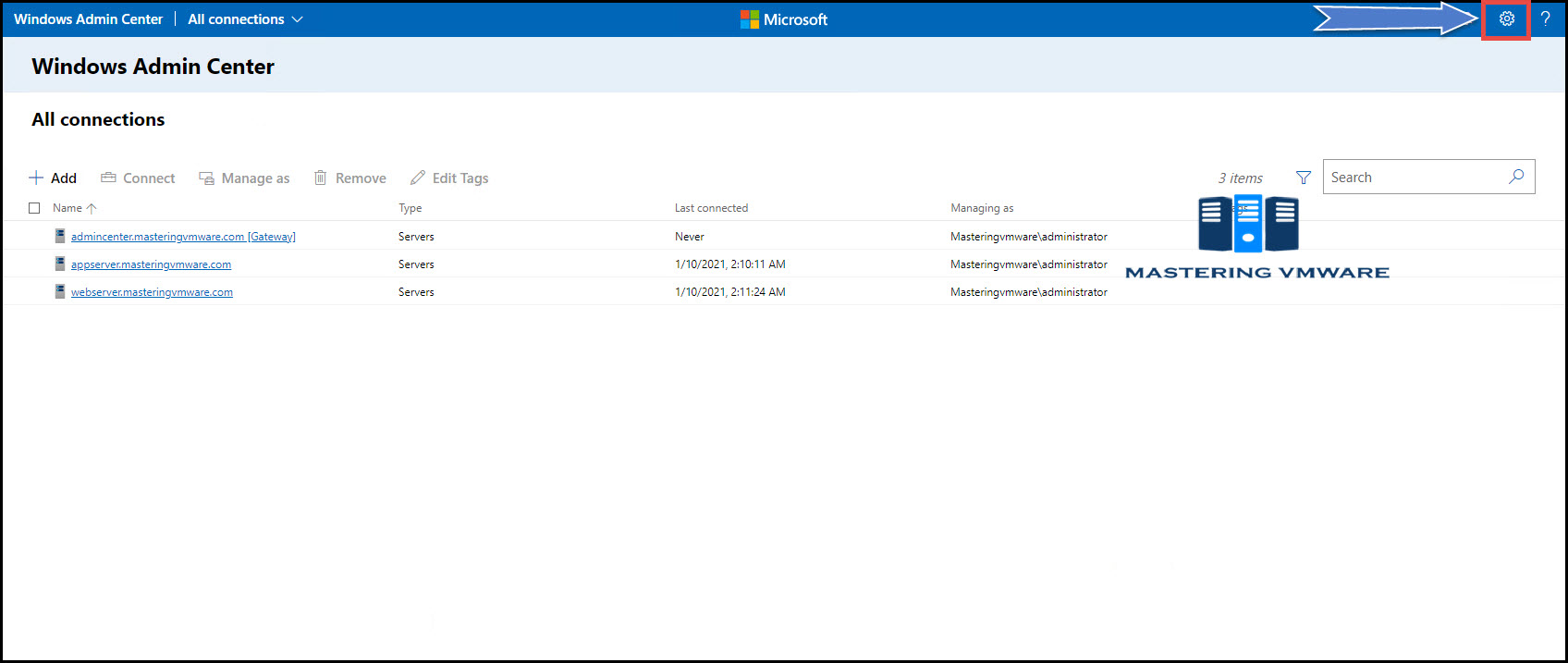The width and height of the screenshot is (1568, 663).
Task: Click the Connect button label
Action: click(x=149, y=178)
